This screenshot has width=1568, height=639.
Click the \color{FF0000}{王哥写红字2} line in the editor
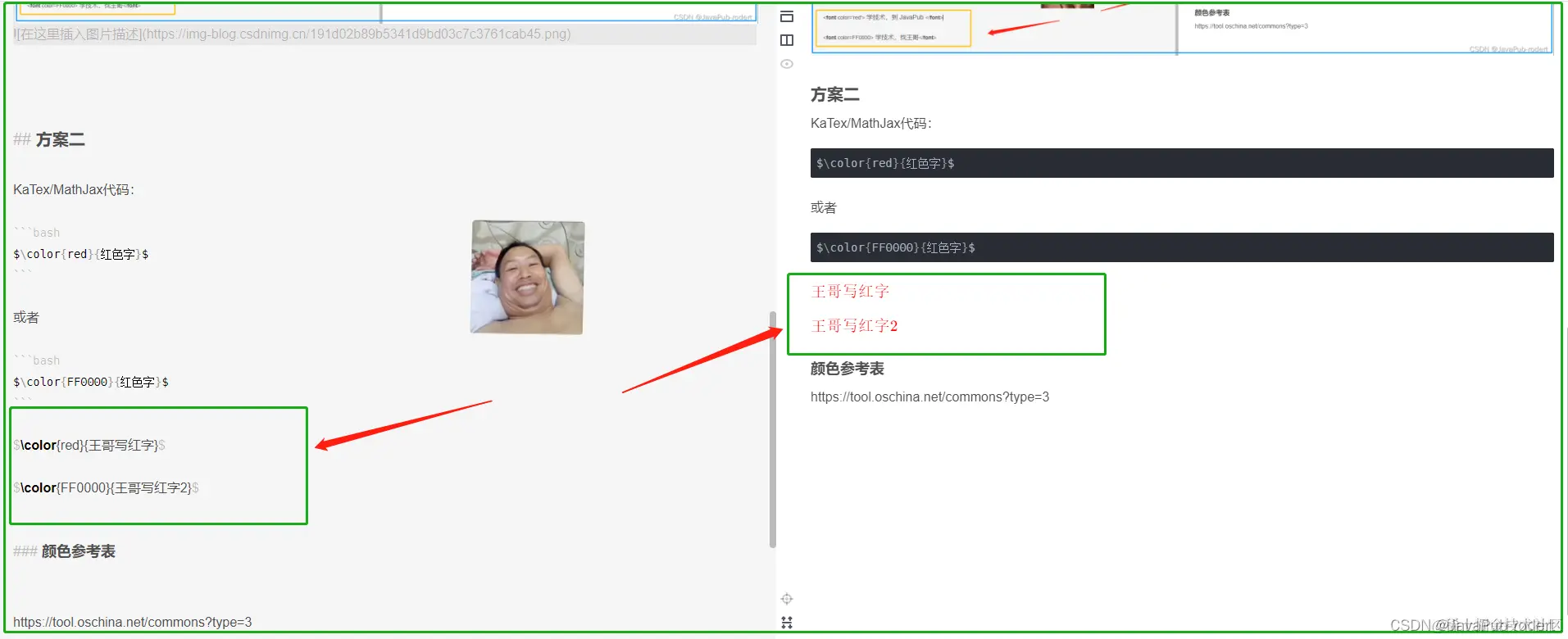pyautogui.click(x=106, y=488)
